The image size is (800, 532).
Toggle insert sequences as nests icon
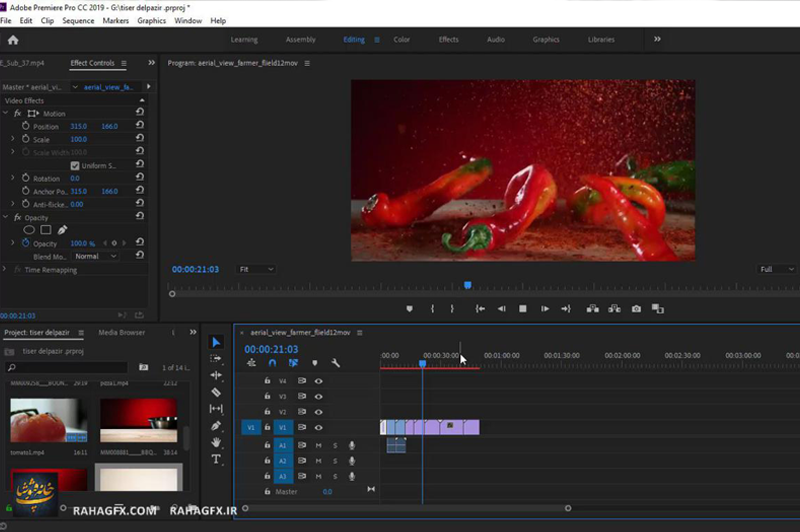(x=252, y=363)
